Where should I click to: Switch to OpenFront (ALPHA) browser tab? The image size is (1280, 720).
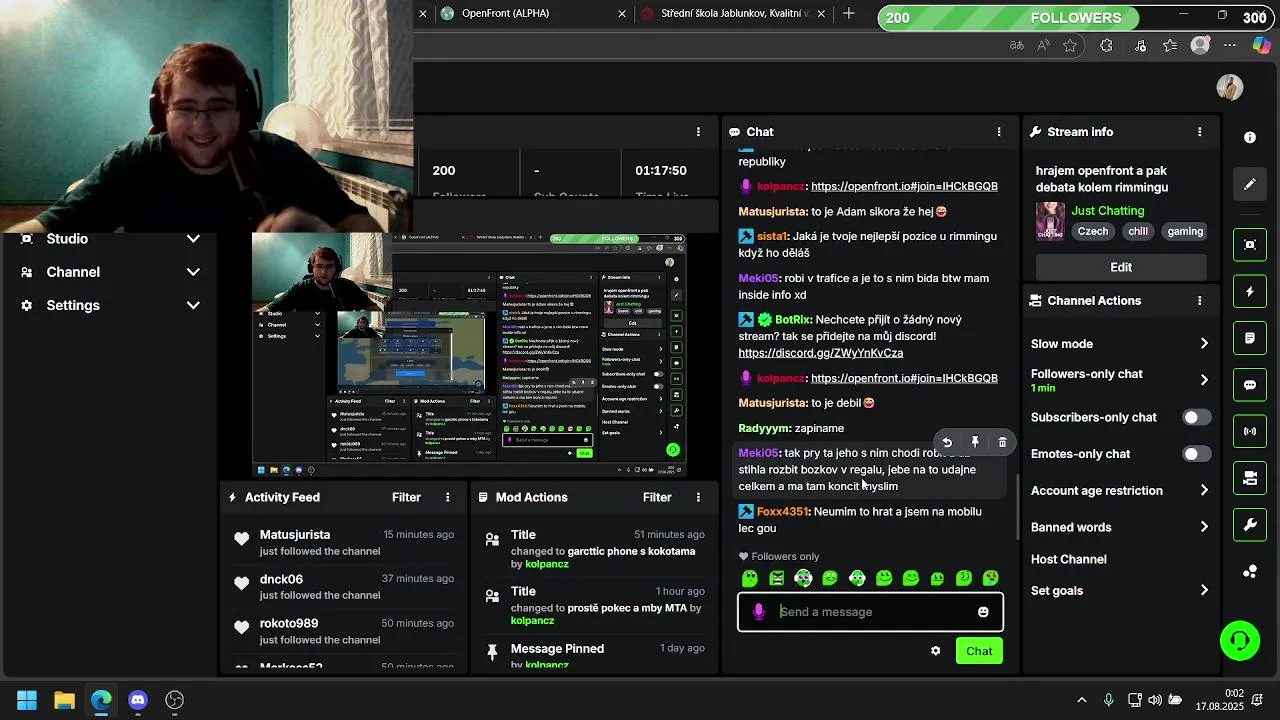click(x=534, y=14)
